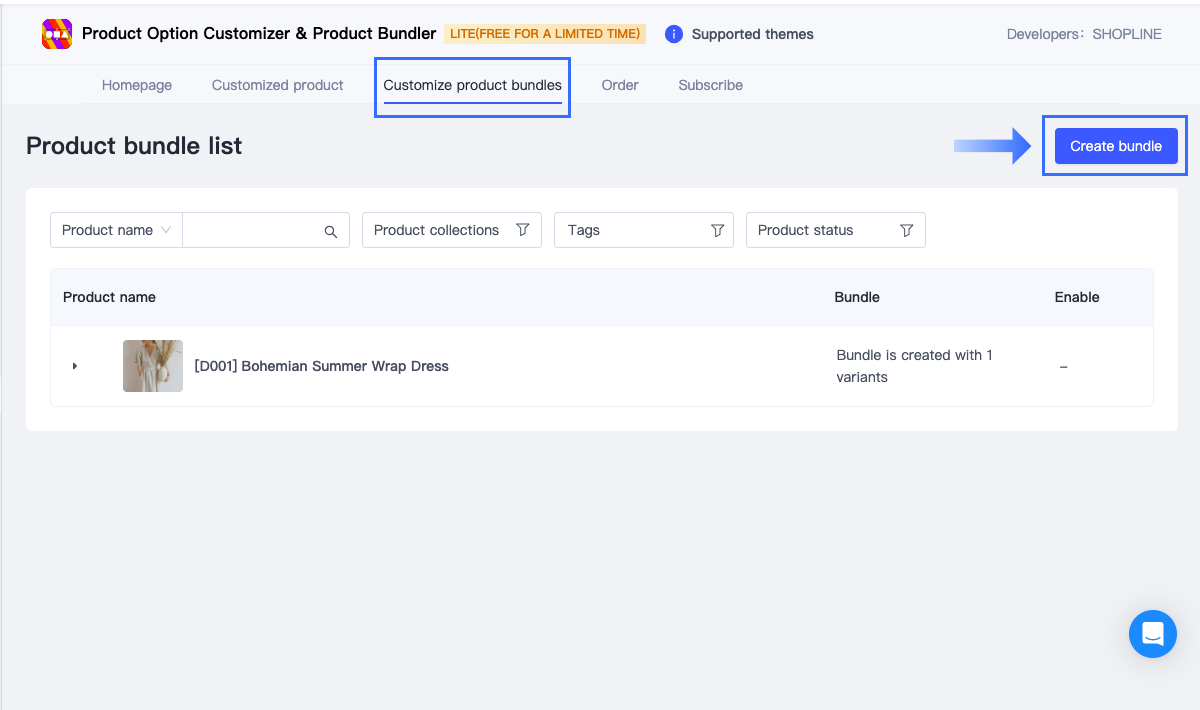Image resolution: width=1200 pixels, height=710 pixels.
Task: Click the filter icon on Tags
Action: 717,230
